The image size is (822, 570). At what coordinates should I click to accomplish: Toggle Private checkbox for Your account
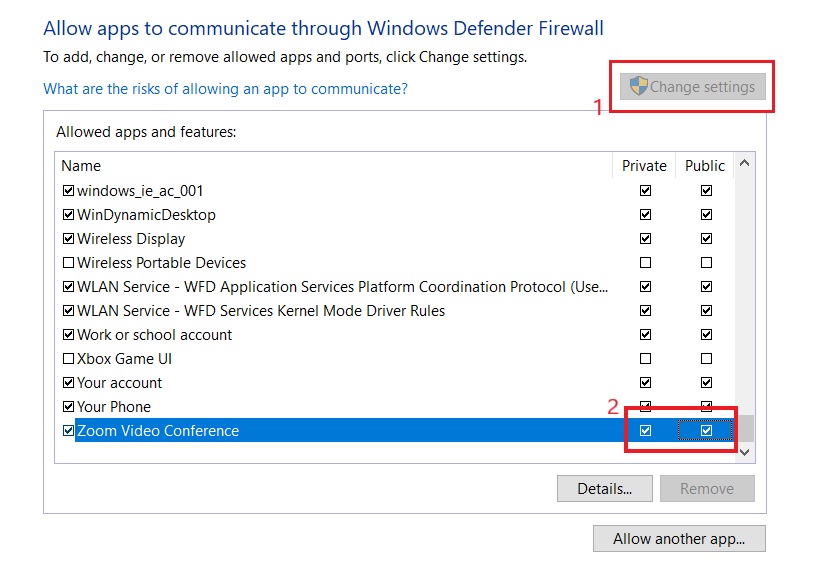click(645, 382)
